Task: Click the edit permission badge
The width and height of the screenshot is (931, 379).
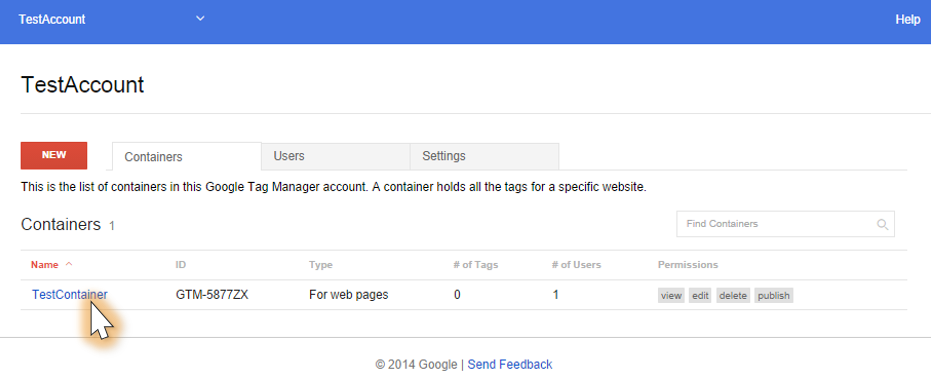Action: (701, 295)
